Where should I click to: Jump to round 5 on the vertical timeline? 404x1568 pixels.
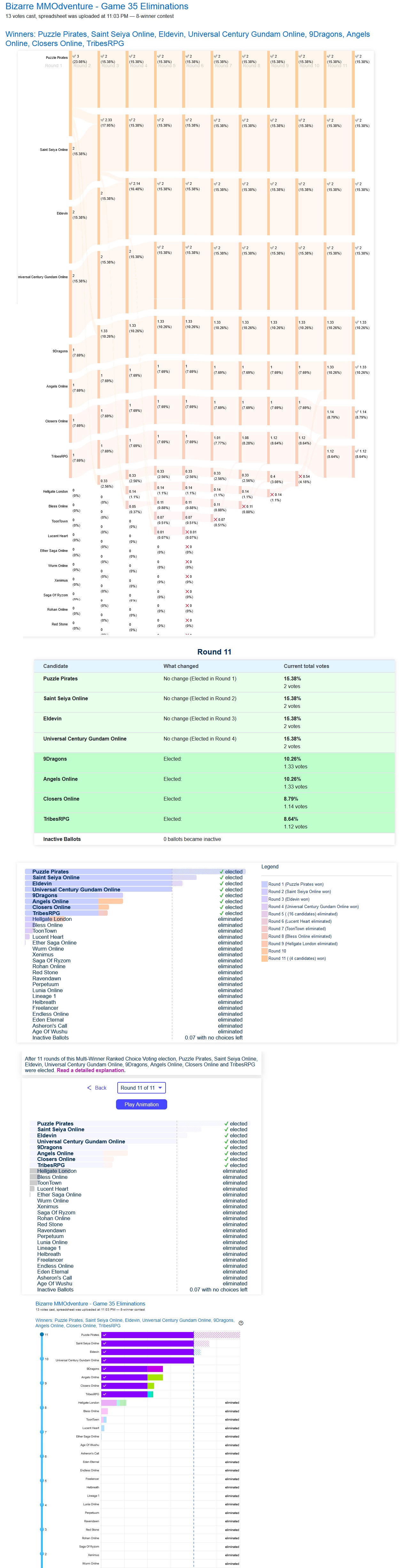click(x=42, y=1481)
